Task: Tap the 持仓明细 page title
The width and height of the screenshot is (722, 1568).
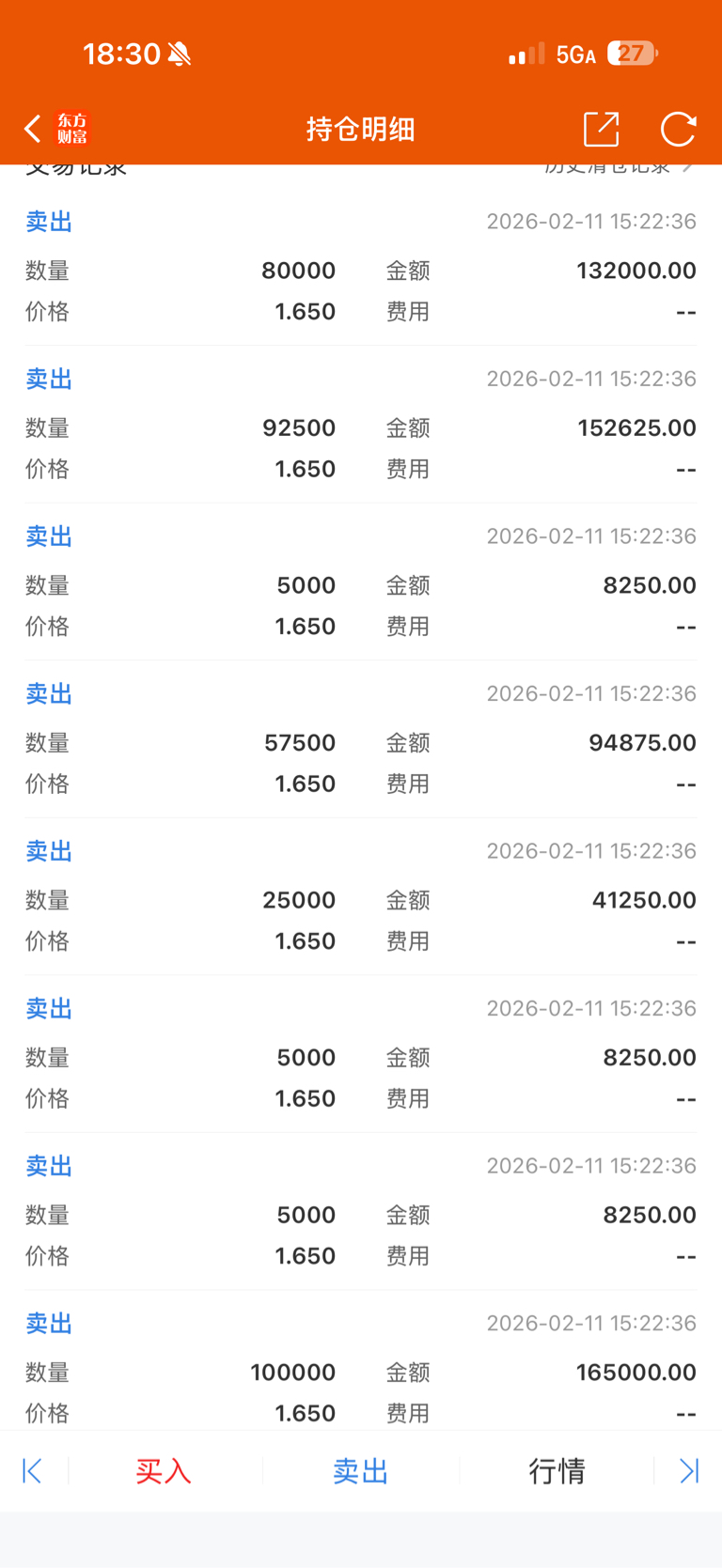Action: pyautogui.click(x=361, y=129)
